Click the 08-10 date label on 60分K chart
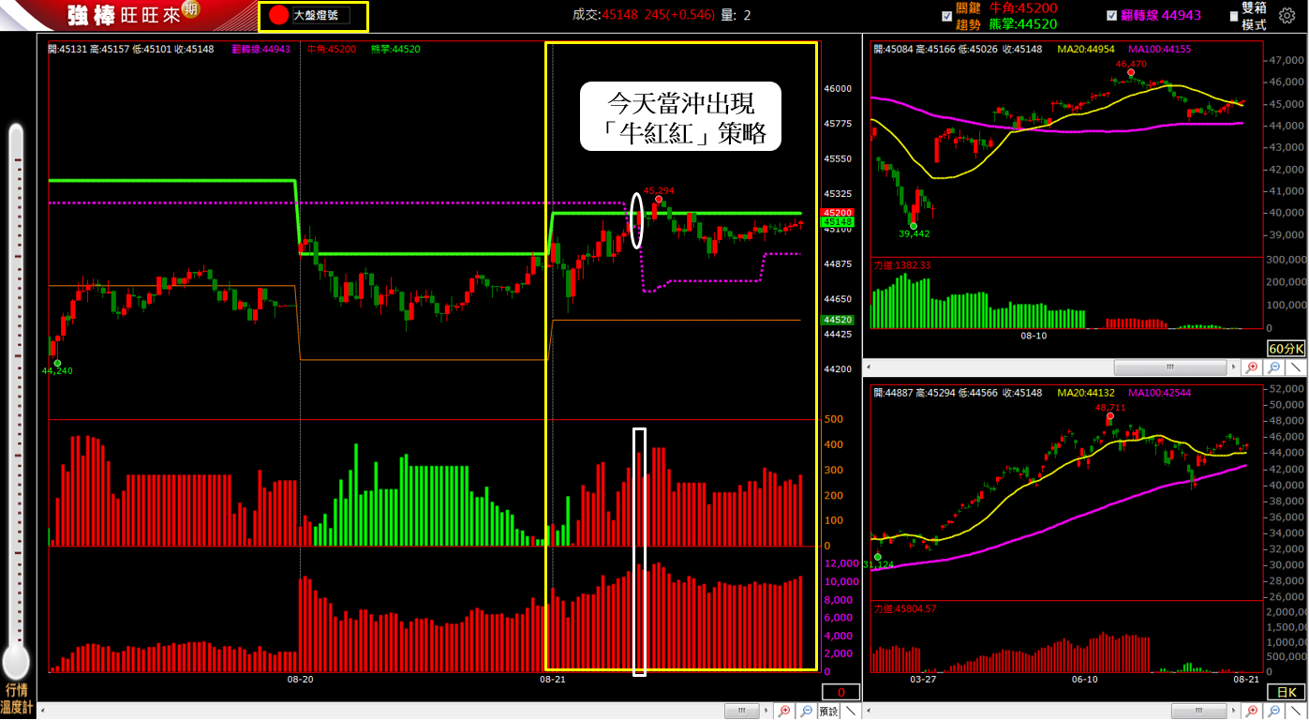Screen dimensions: 1309x720 click(x=1033, y=336)
